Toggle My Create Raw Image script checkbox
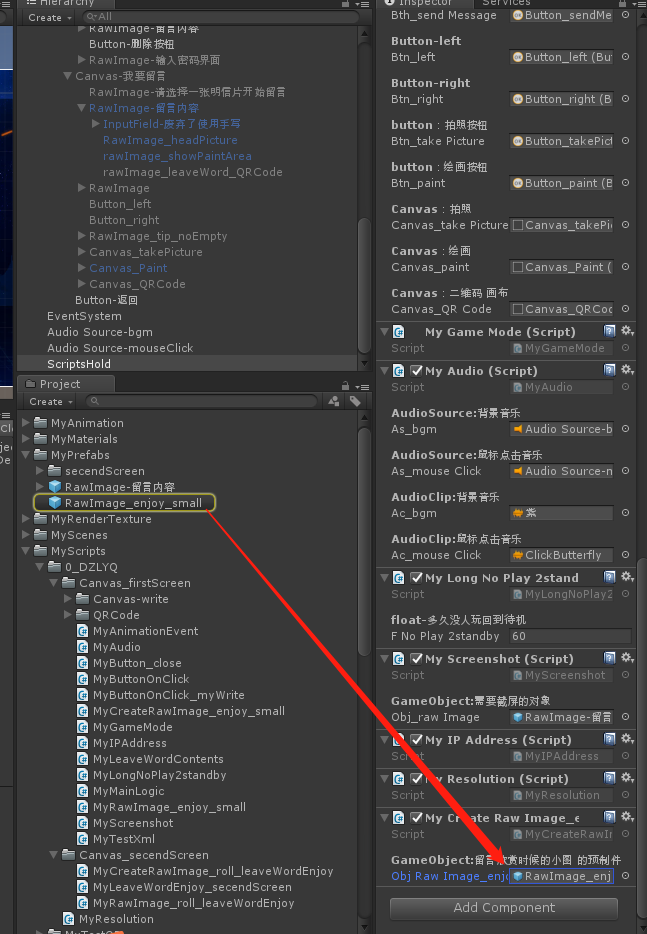The width and height of the screenshot is (647, 934). (x=416, y=818)
